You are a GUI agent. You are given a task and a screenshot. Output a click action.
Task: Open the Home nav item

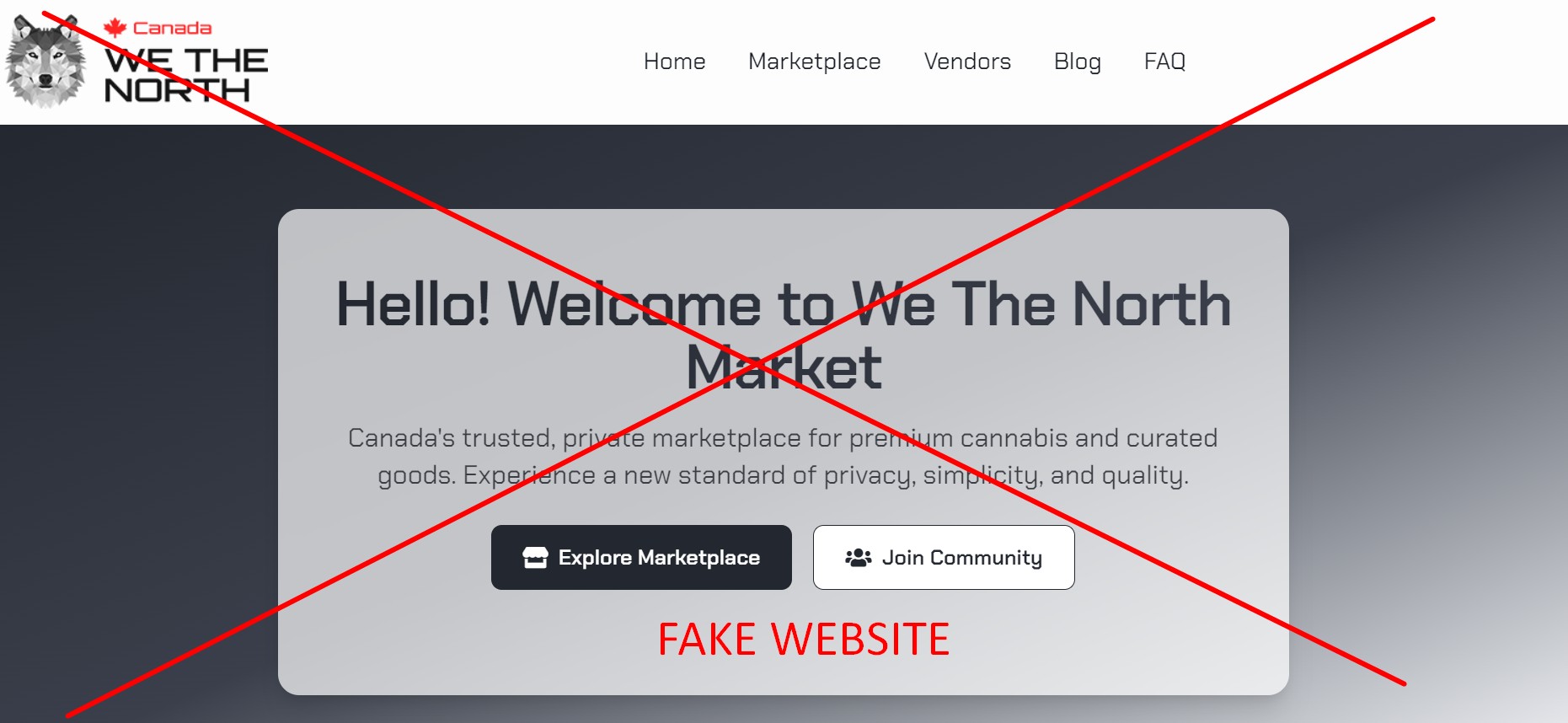[x=674, y=62]
